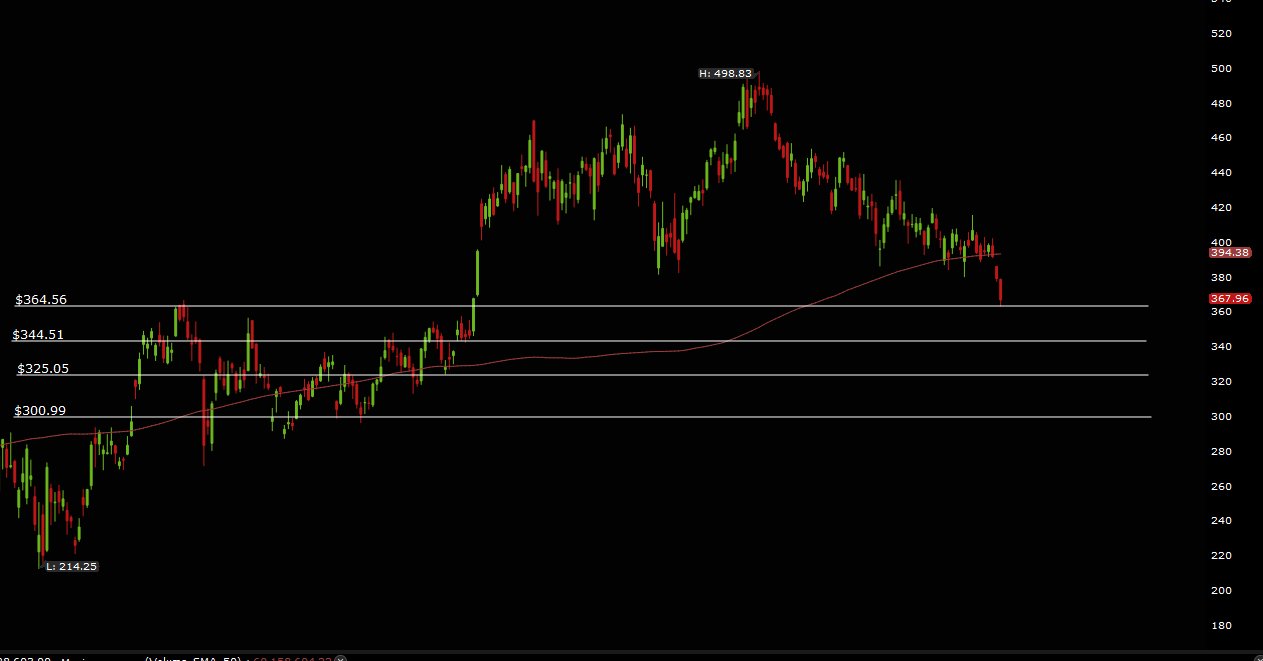Click the 500 price axis label

pos(1221,68)
